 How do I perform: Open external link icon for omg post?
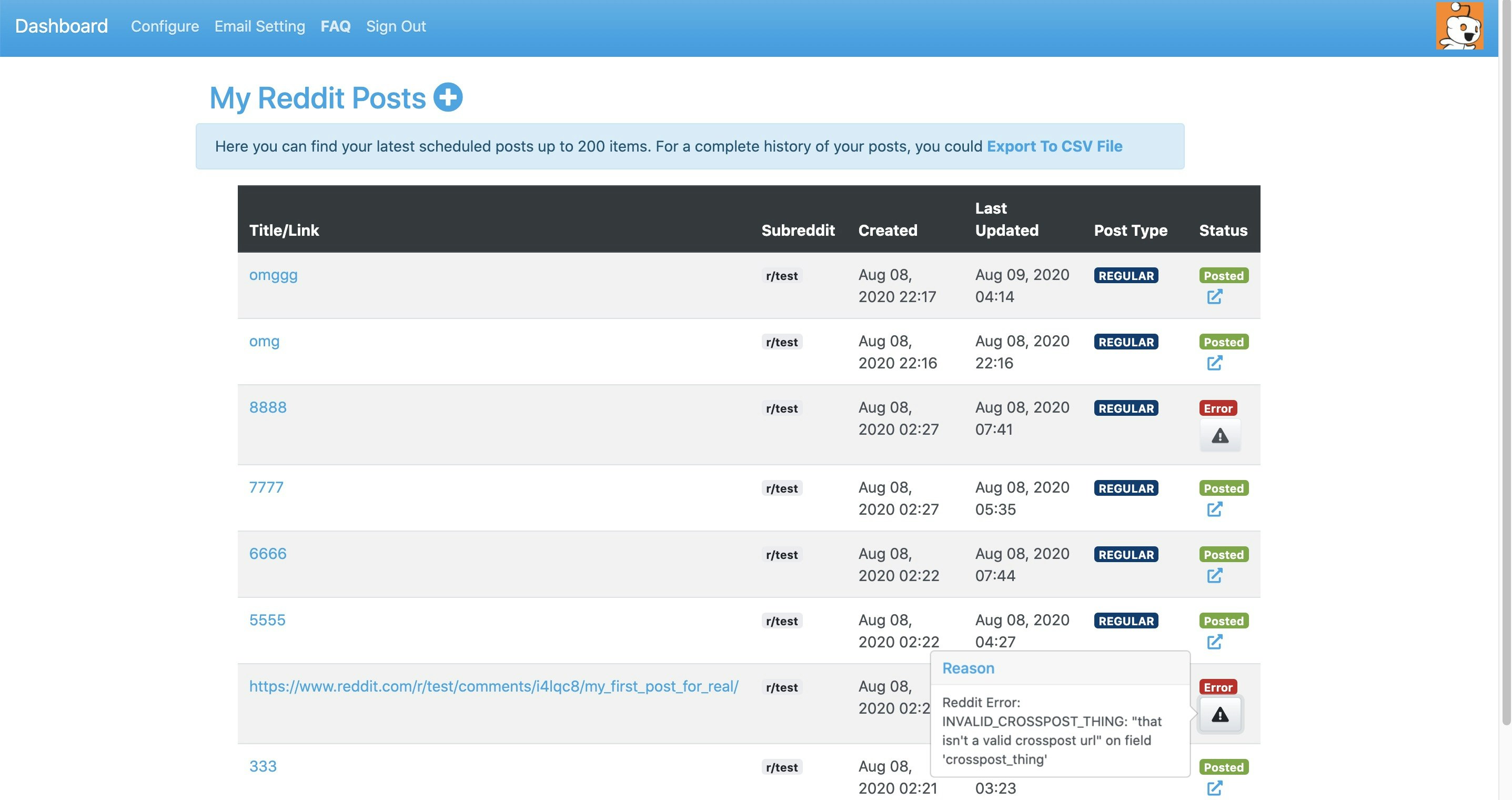click(x=1214, y=363)
